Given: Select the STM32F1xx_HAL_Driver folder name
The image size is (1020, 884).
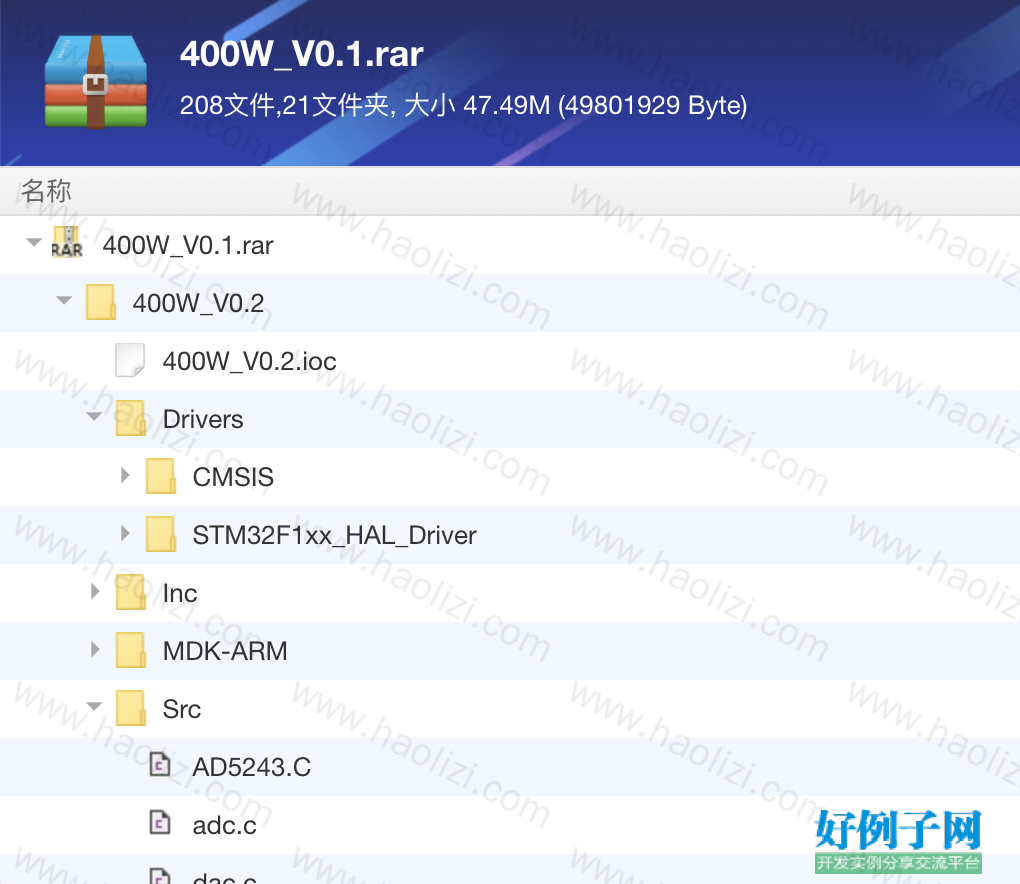Looking at the screenshot, I should 334,535.
